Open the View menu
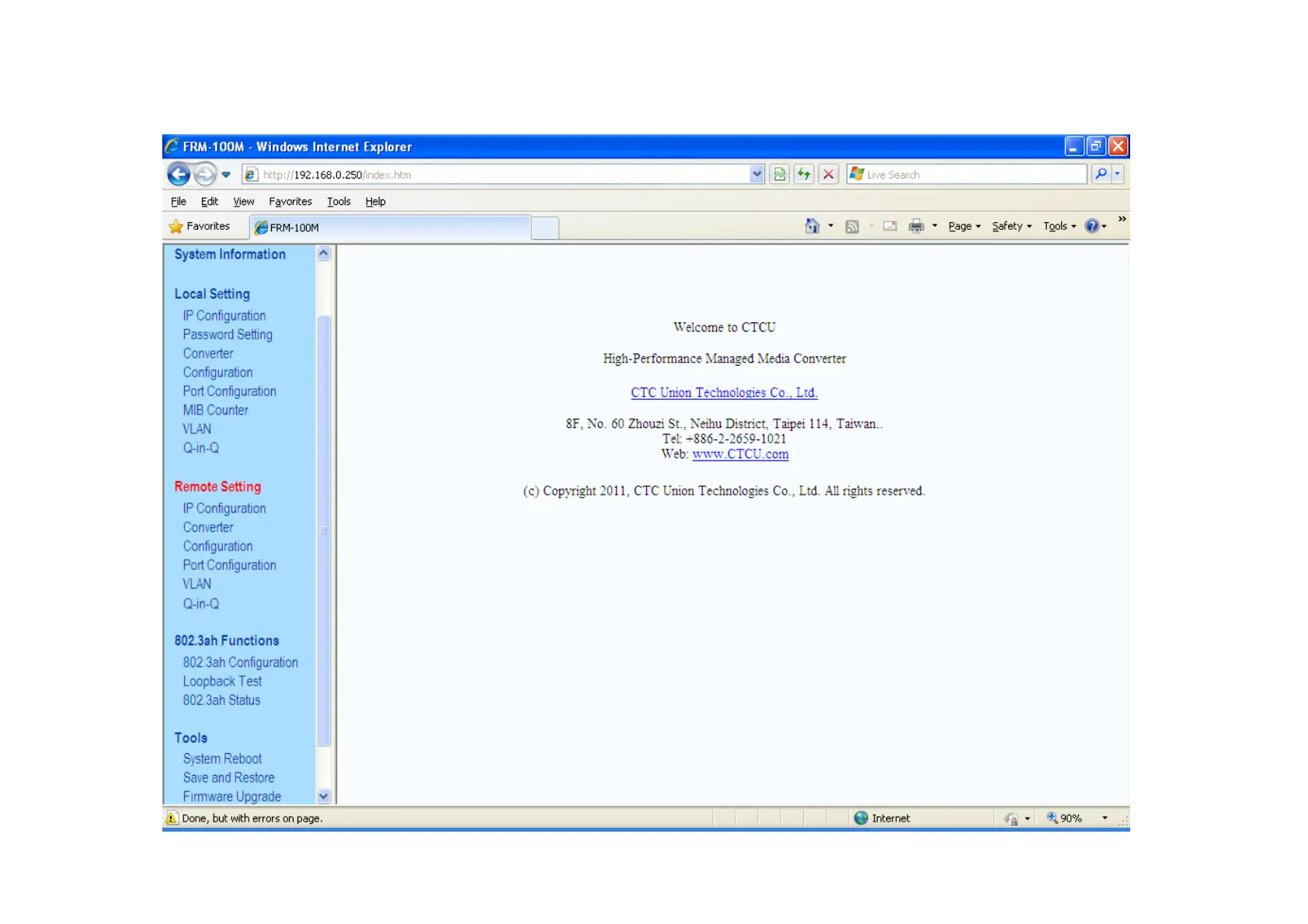The width and height of the screenshot is (1308, 924). (244, 202)
